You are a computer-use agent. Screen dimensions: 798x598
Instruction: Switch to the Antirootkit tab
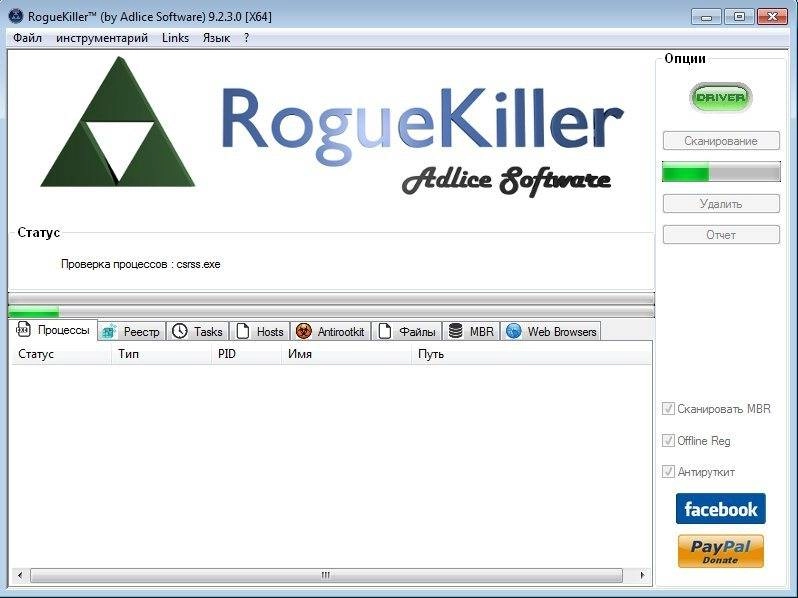coord(331,331)
